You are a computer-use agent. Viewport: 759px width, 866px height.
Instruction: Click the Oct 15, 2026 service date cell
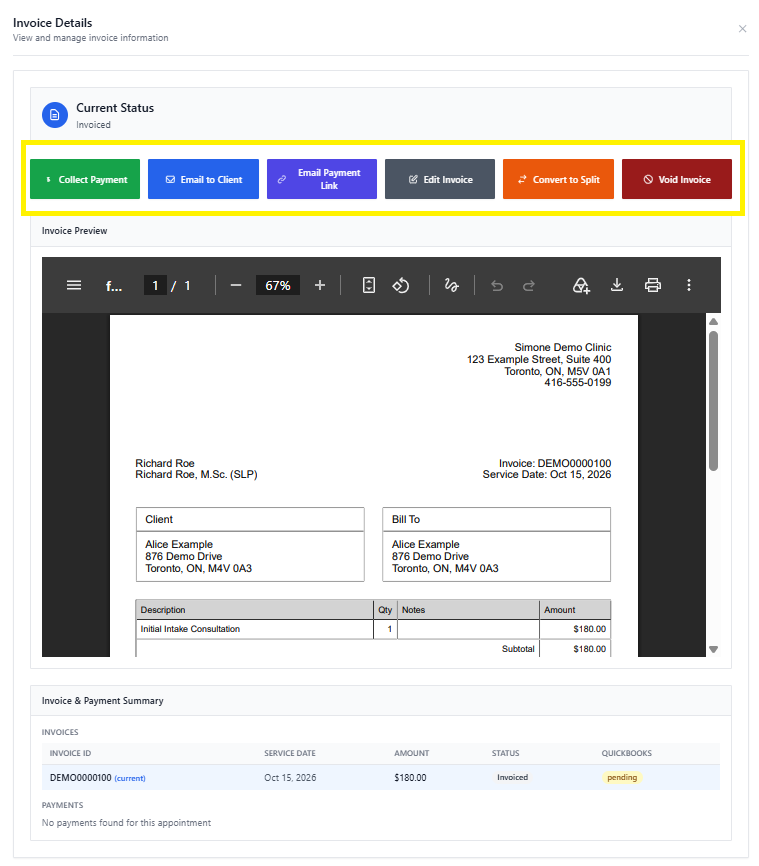click(x=290, y=778)
